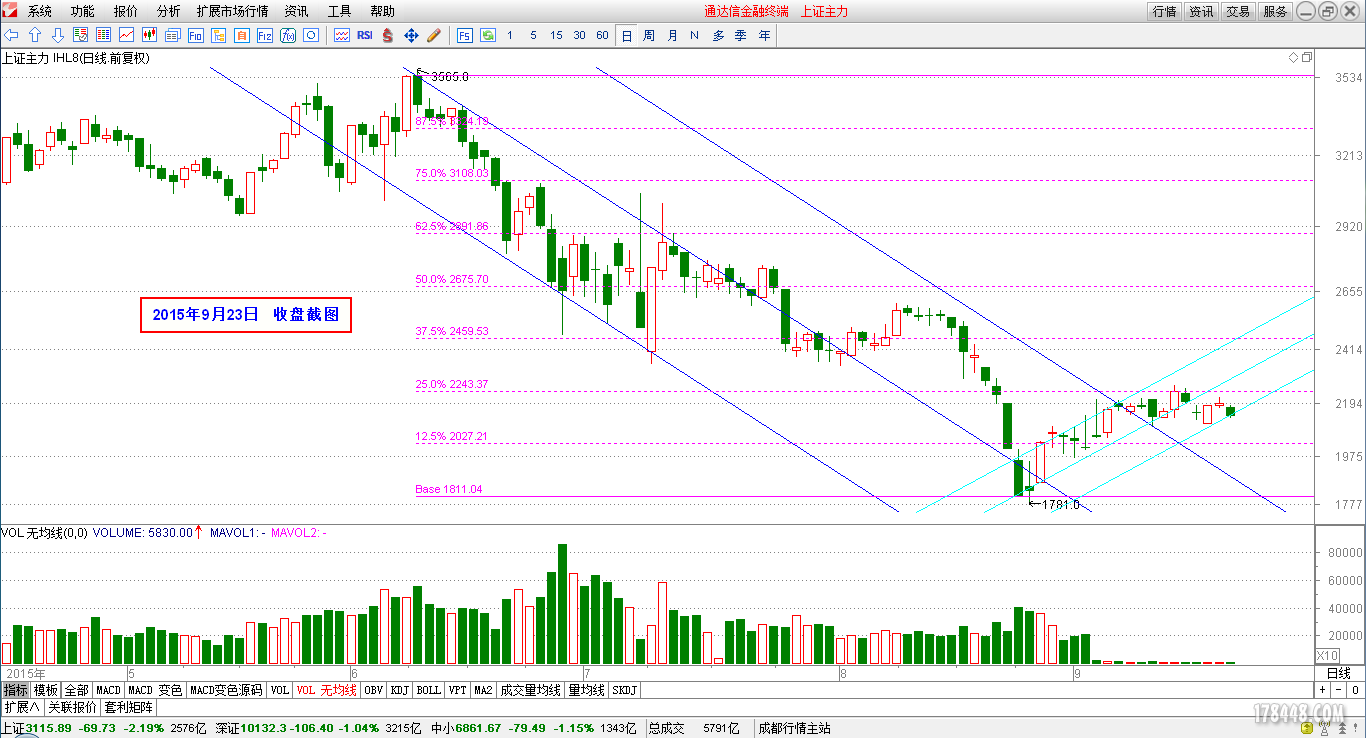Select the 成交量均线 indicator tab
Screen dimensions: 1366x738
[x=530, y=690]
